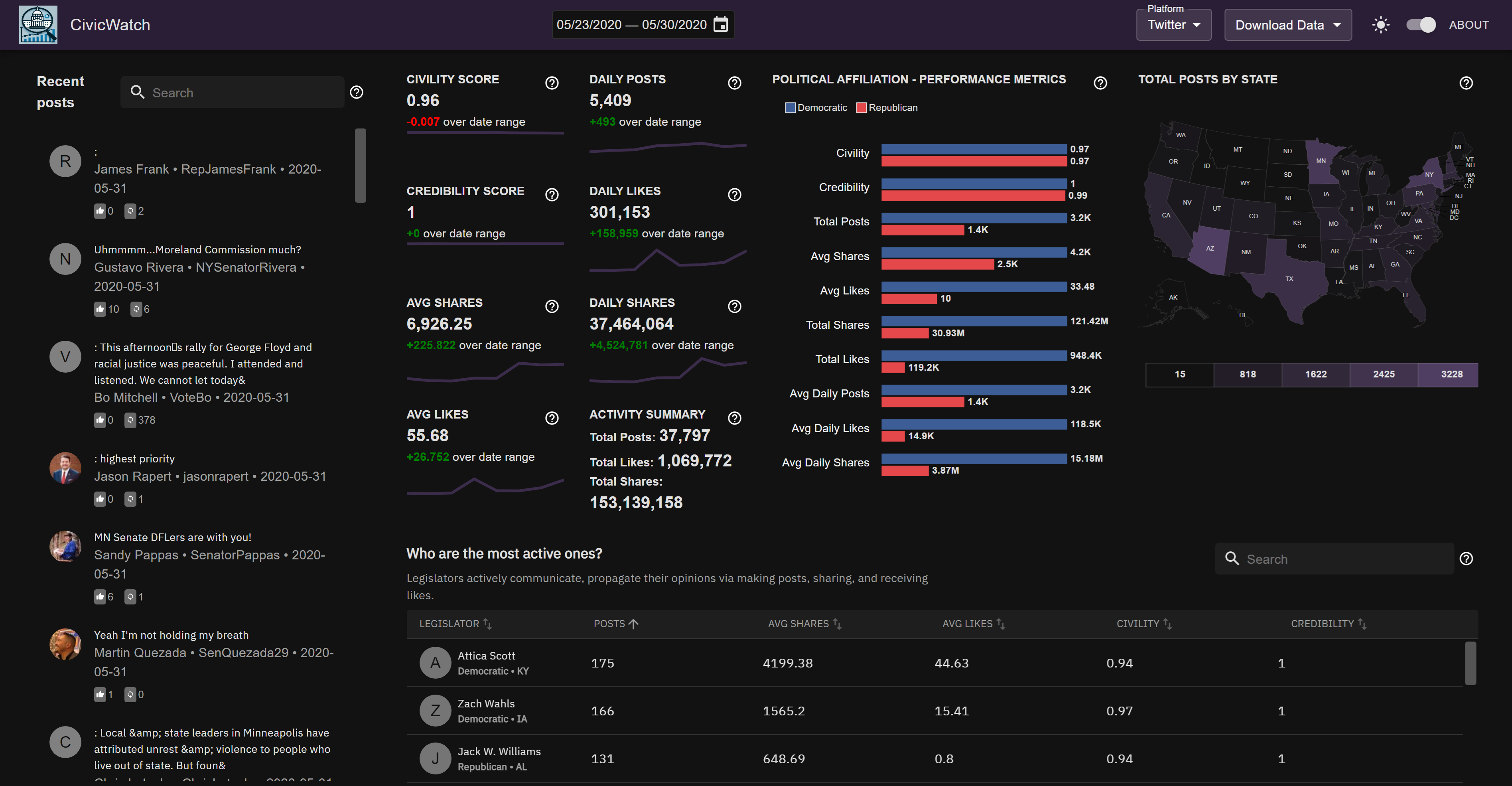1512x786 pixels.
Task: Sort table by Avg Likes column
Action: pos(974,623)
